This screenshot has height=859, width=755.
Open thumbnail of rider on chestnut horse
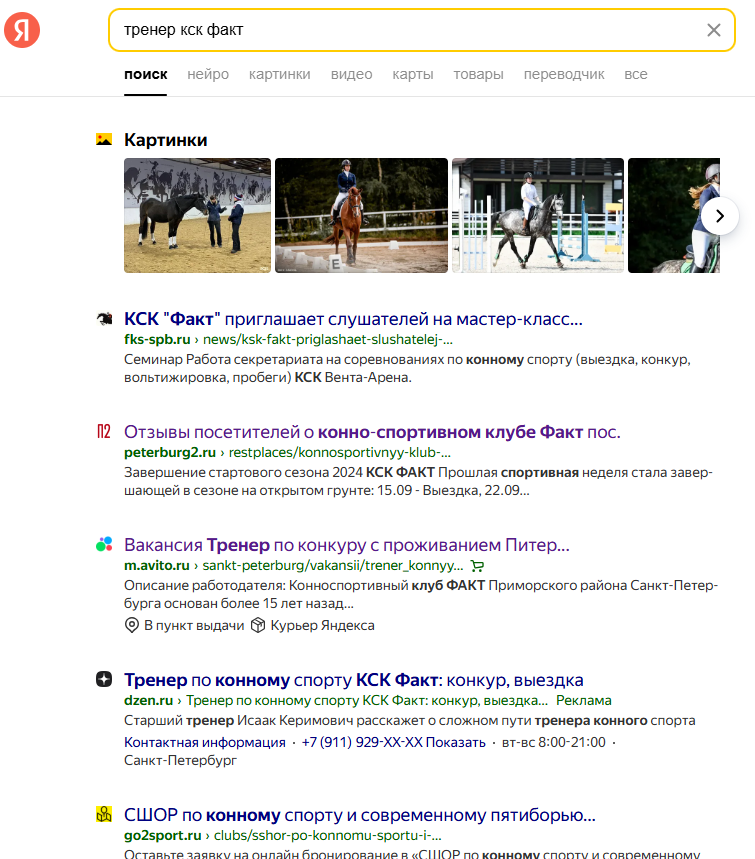361,215
